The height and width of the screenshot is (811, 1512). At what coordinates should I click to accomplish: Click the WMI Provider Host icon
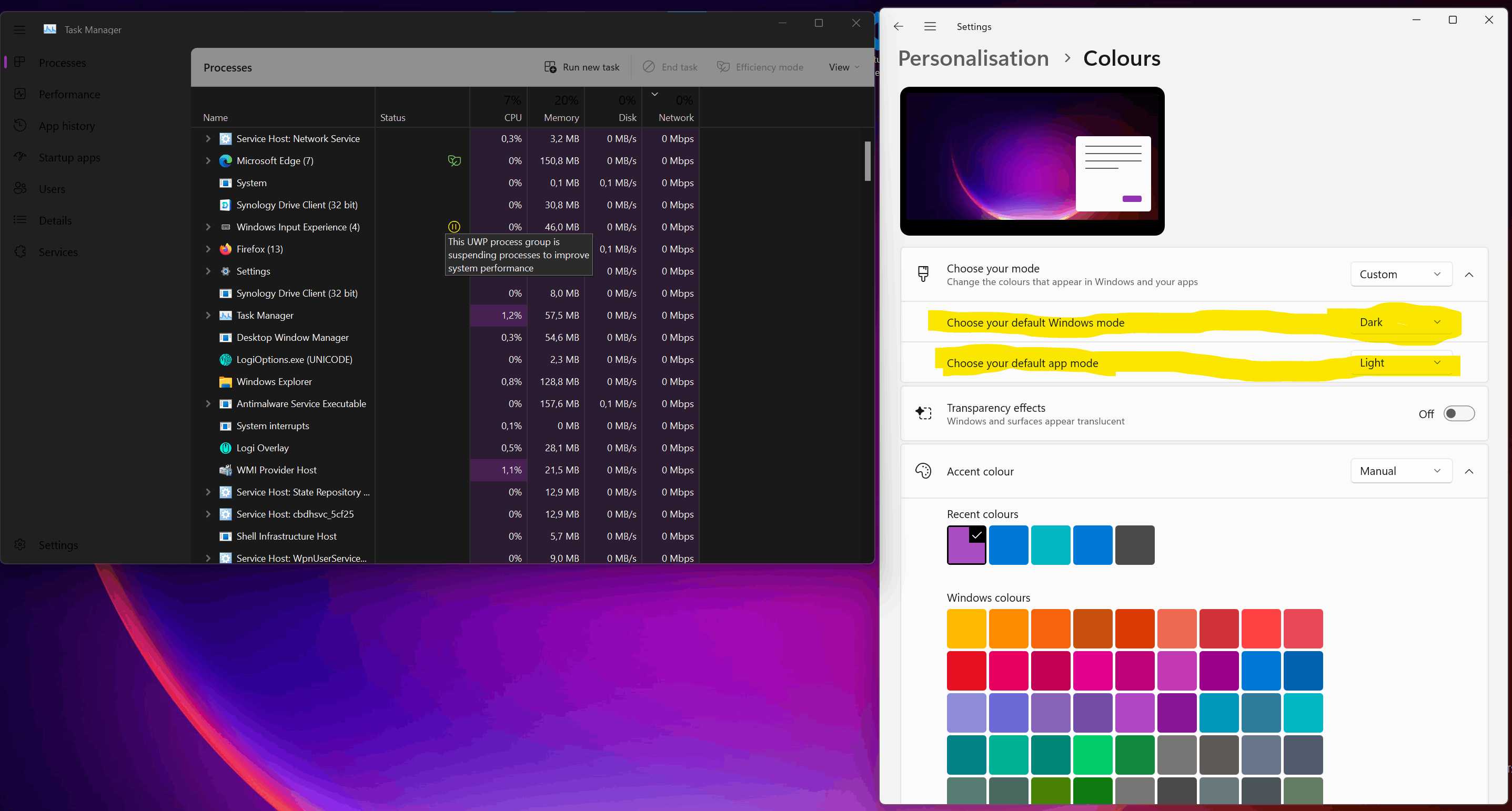tap(225, 470)
